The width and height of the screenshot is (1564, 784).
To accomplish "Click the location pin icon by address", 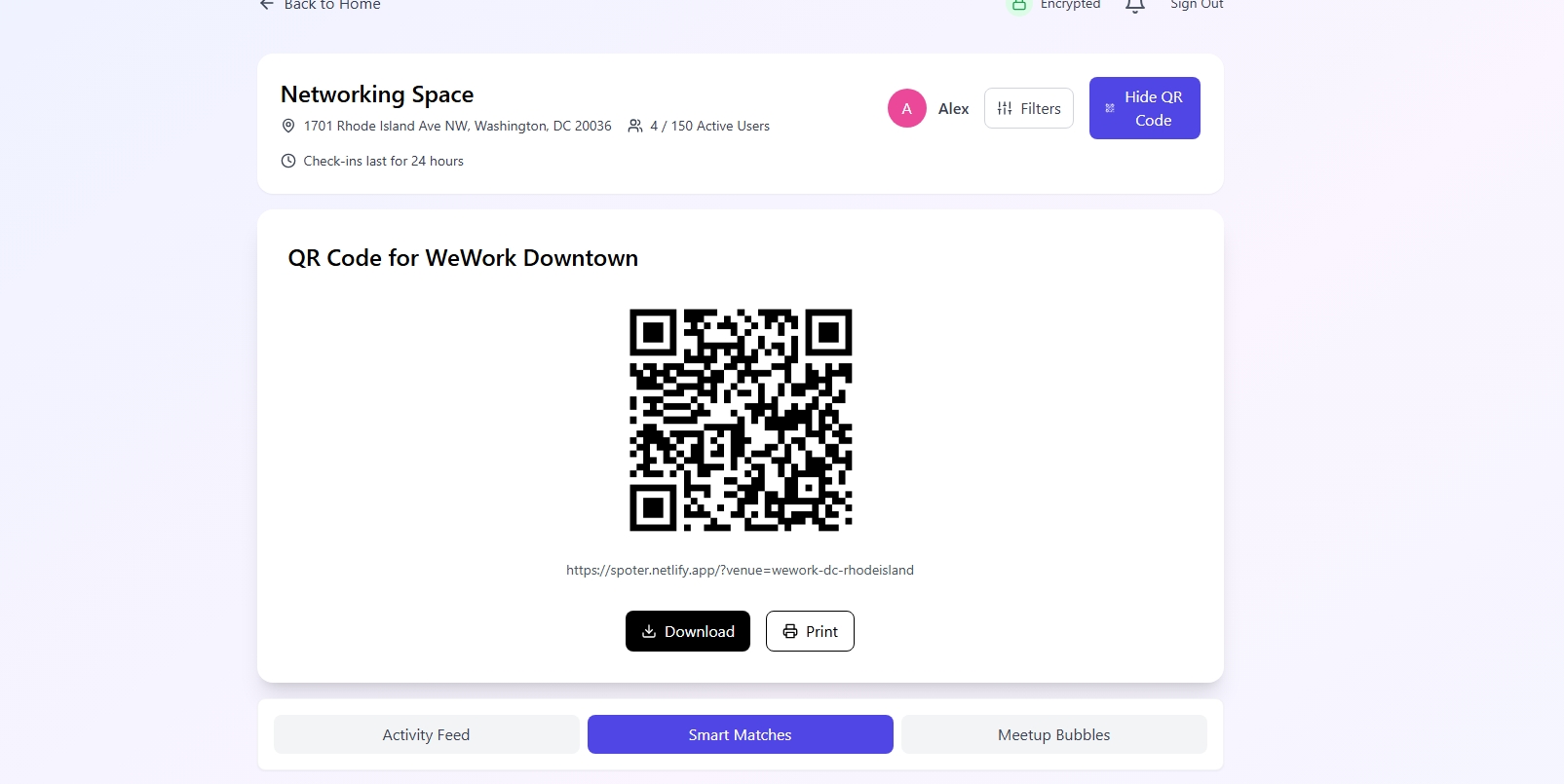I will point(288,126).
